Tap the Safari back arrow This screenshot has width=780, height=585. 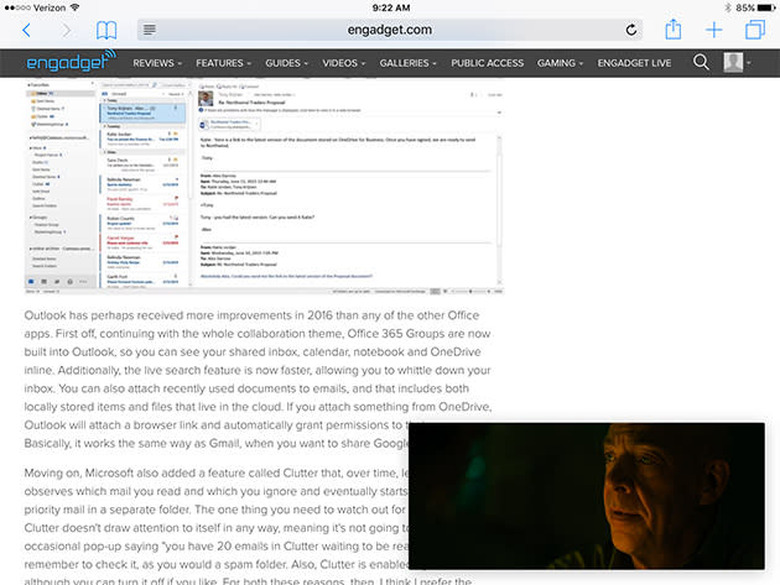[x=26, y=30]
